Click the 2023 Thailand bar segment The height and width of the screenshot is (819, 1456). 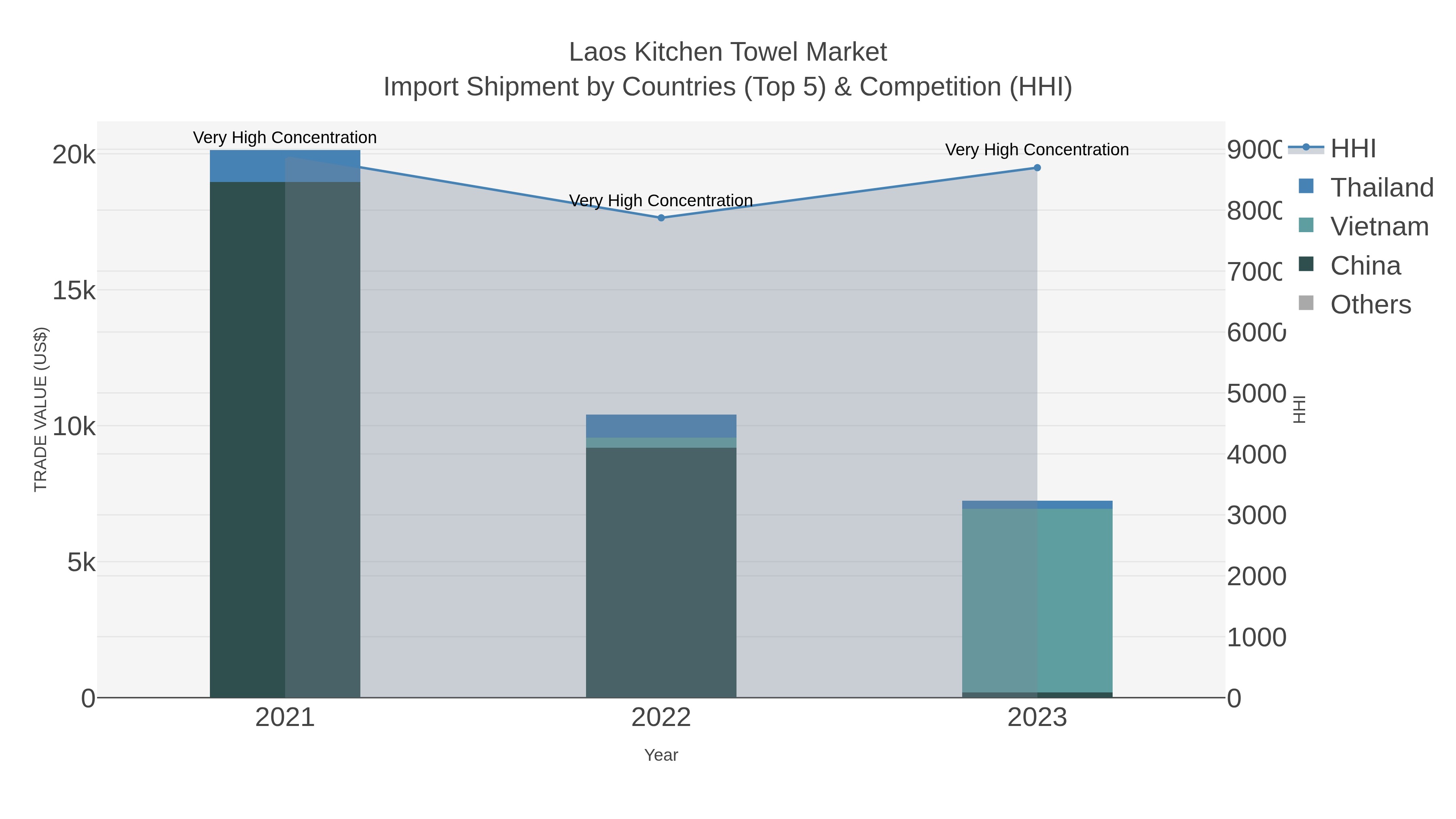click(1037, 505)
